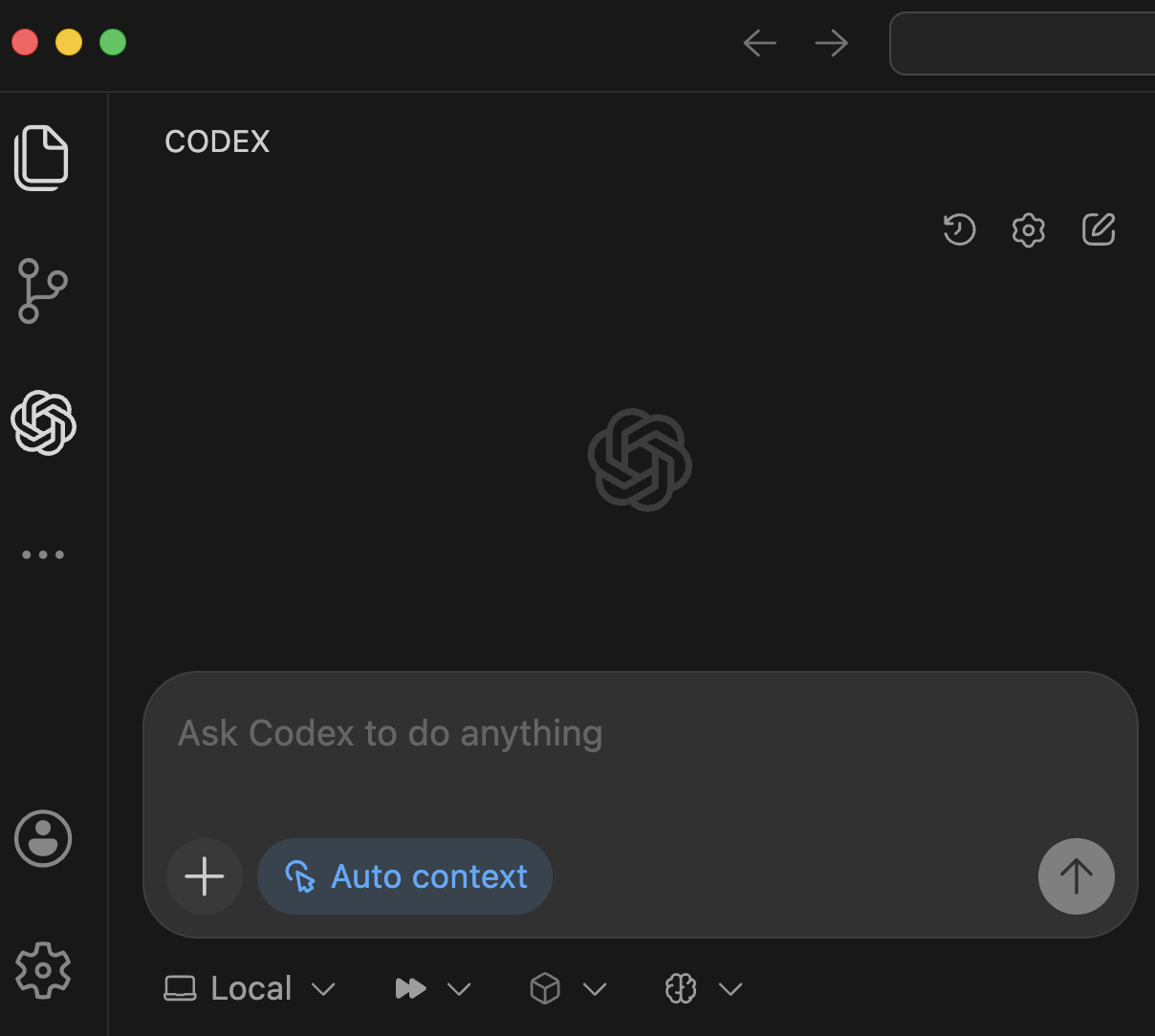Toggle the Auto context chip

point(405,876)
